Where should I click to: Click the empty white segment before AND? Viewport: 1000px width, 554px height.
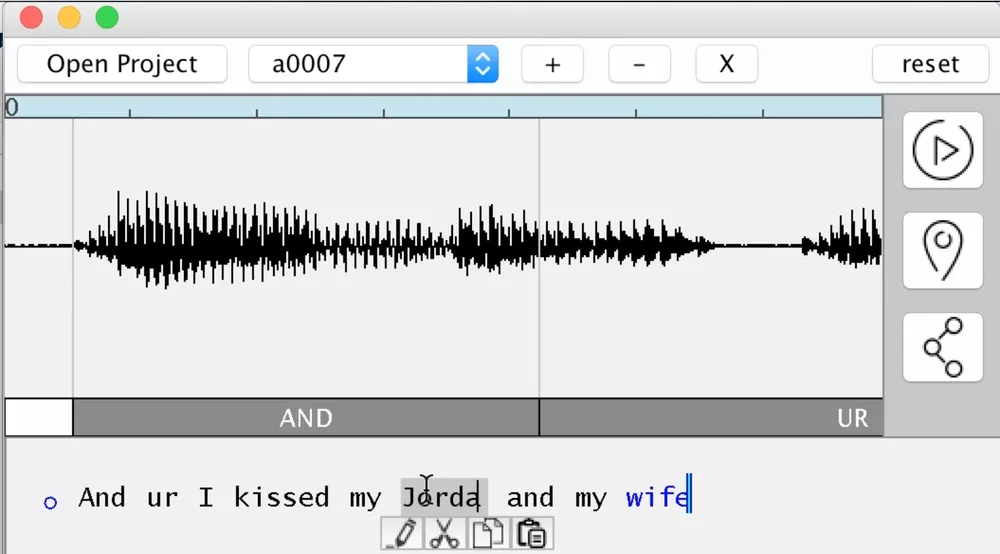click(39, 418)
